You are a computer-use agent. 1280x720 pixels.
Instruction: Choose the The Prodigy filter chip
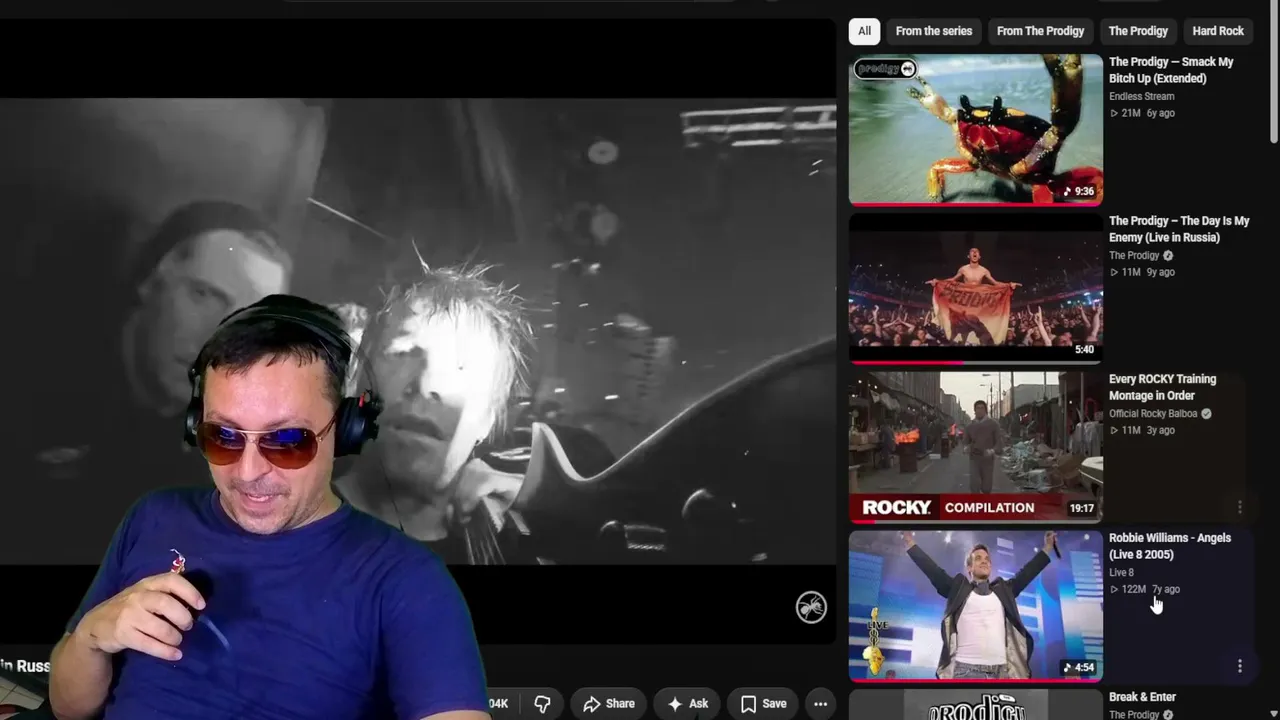point(1138,31)
